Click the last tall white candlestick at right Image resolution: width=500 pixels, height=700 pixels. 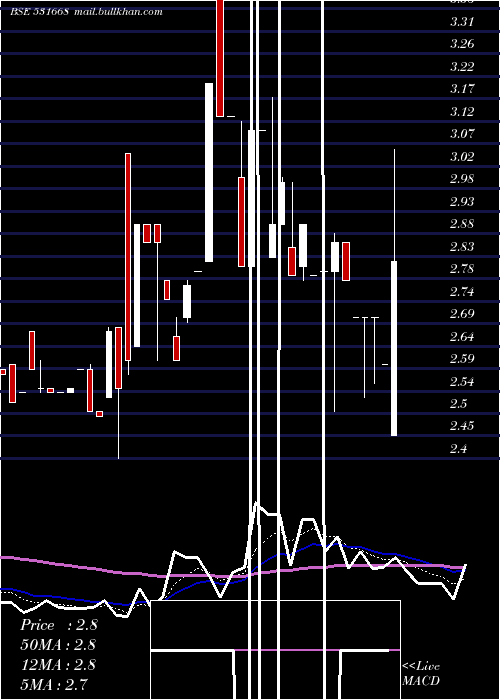point(394,348)
